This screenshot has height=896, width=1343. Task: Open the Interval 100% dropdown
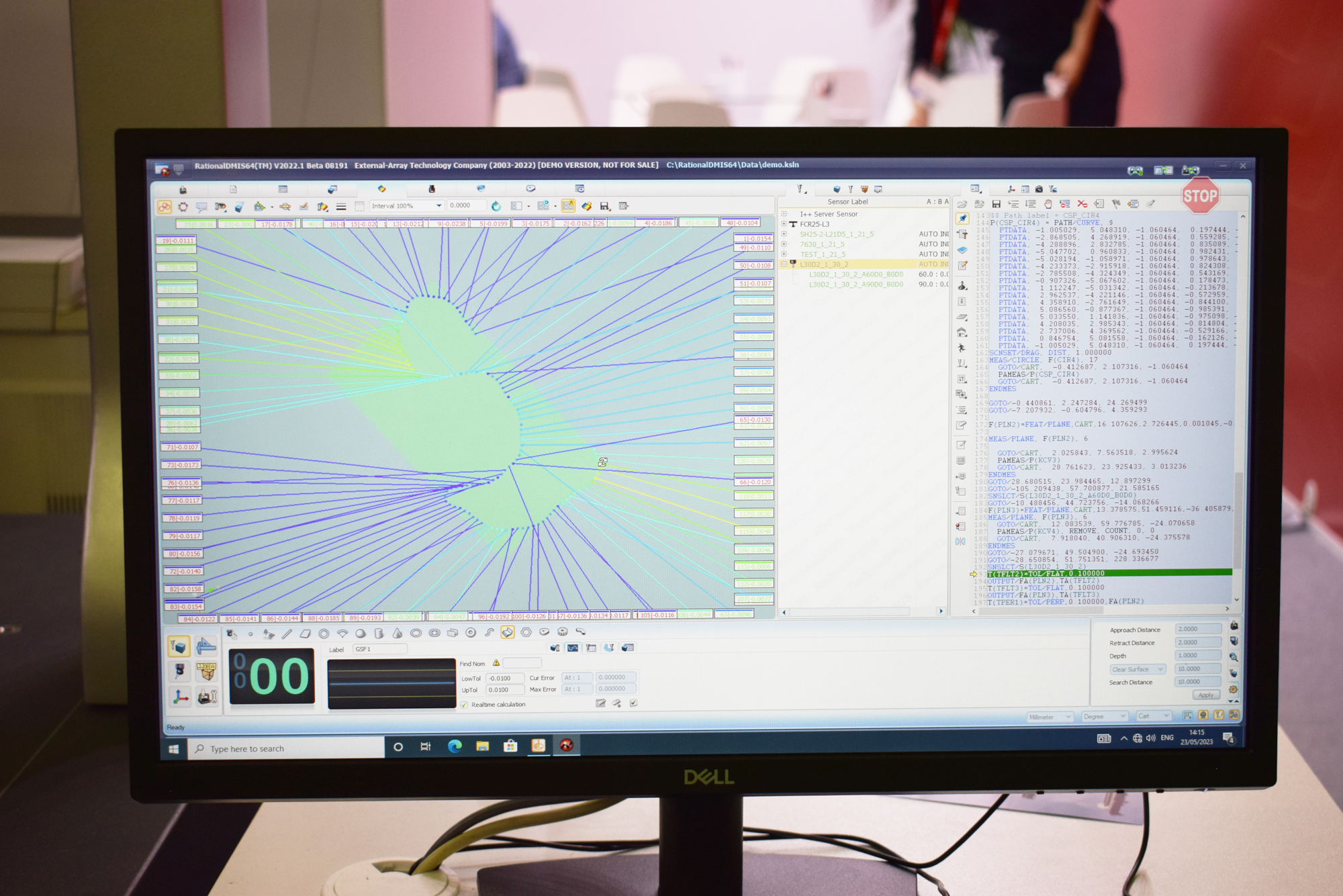coord(438,206)
